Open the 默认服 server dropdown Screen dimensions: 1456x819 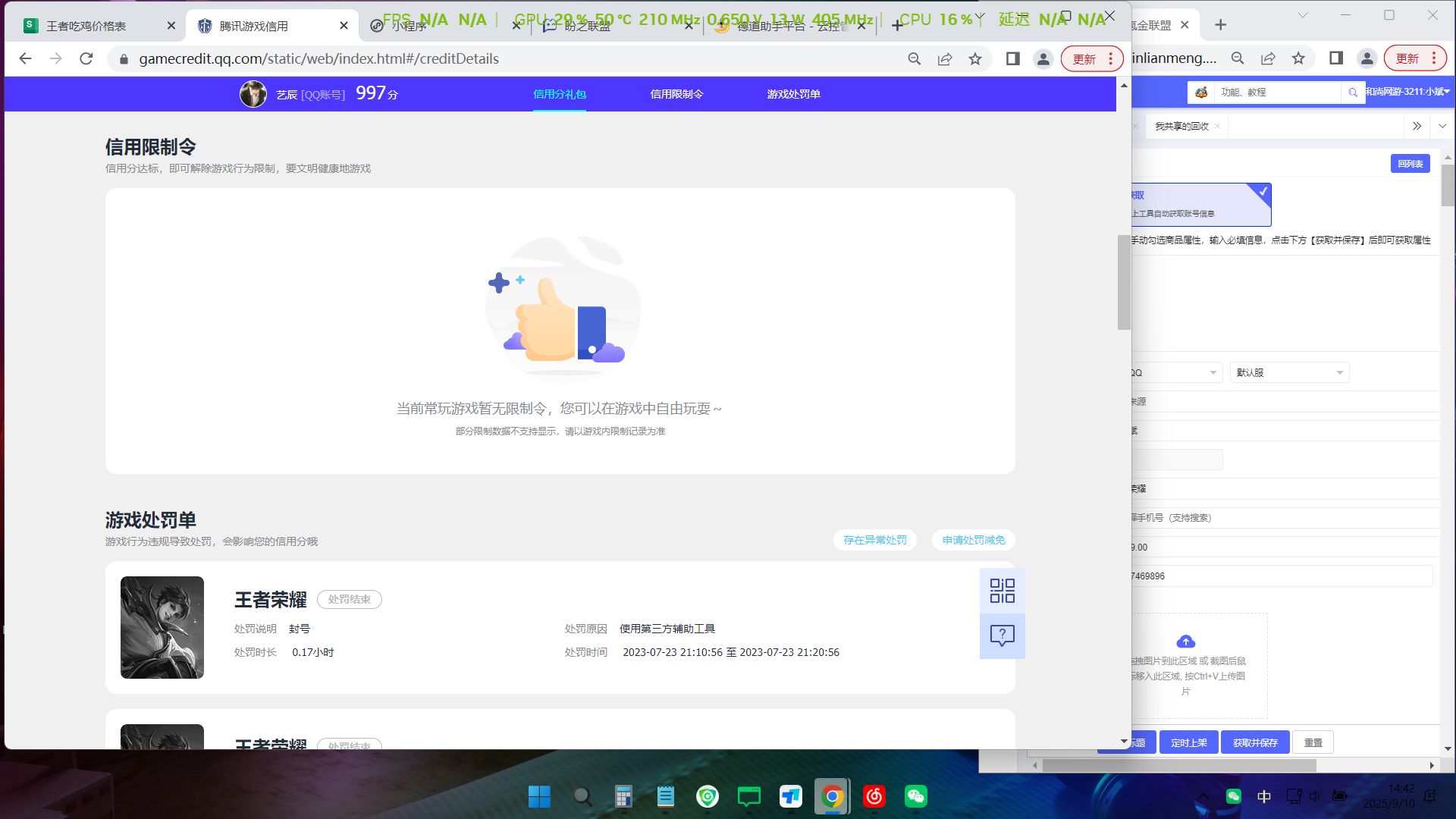[1289, 372]
